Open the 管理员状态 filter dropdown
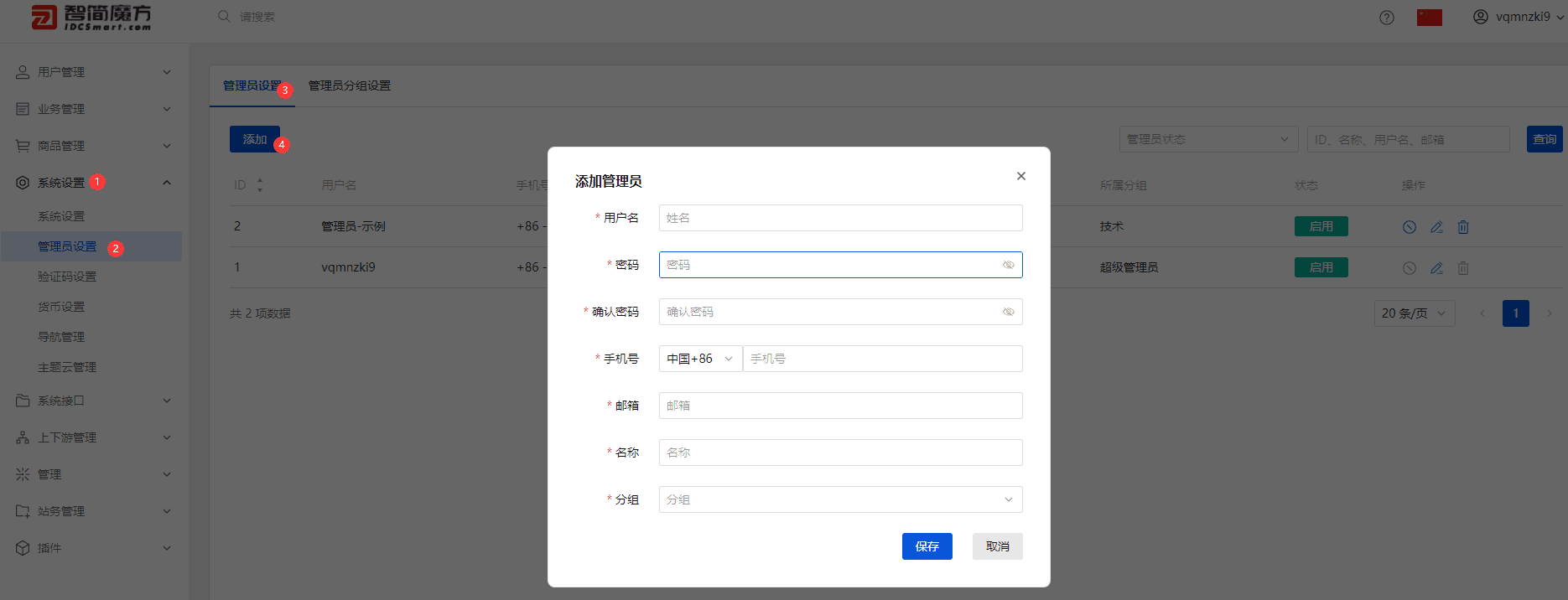1568x600 pixels. tap(1208, 139)
